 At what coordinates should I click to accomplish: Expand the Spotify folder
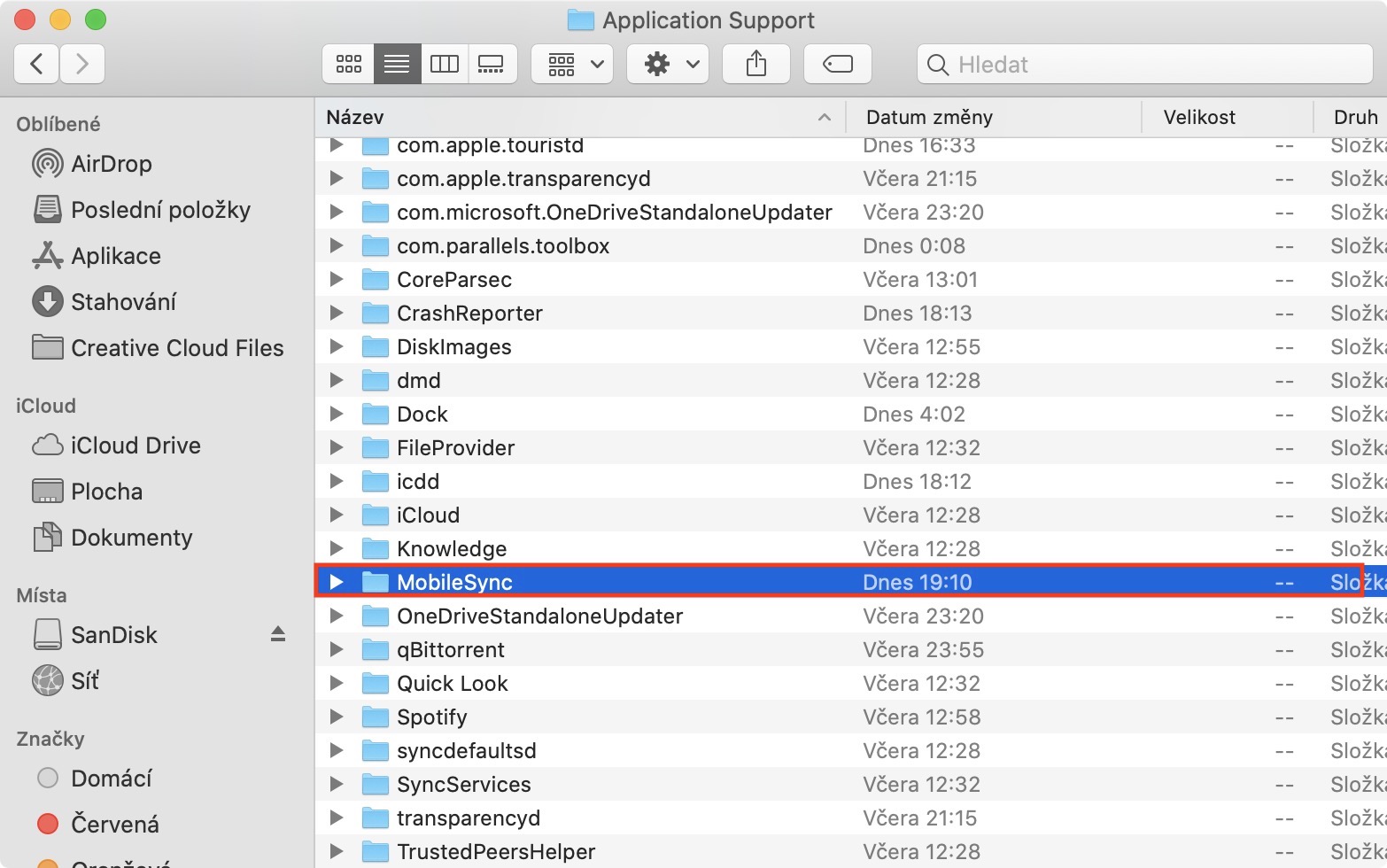(337, 717)
